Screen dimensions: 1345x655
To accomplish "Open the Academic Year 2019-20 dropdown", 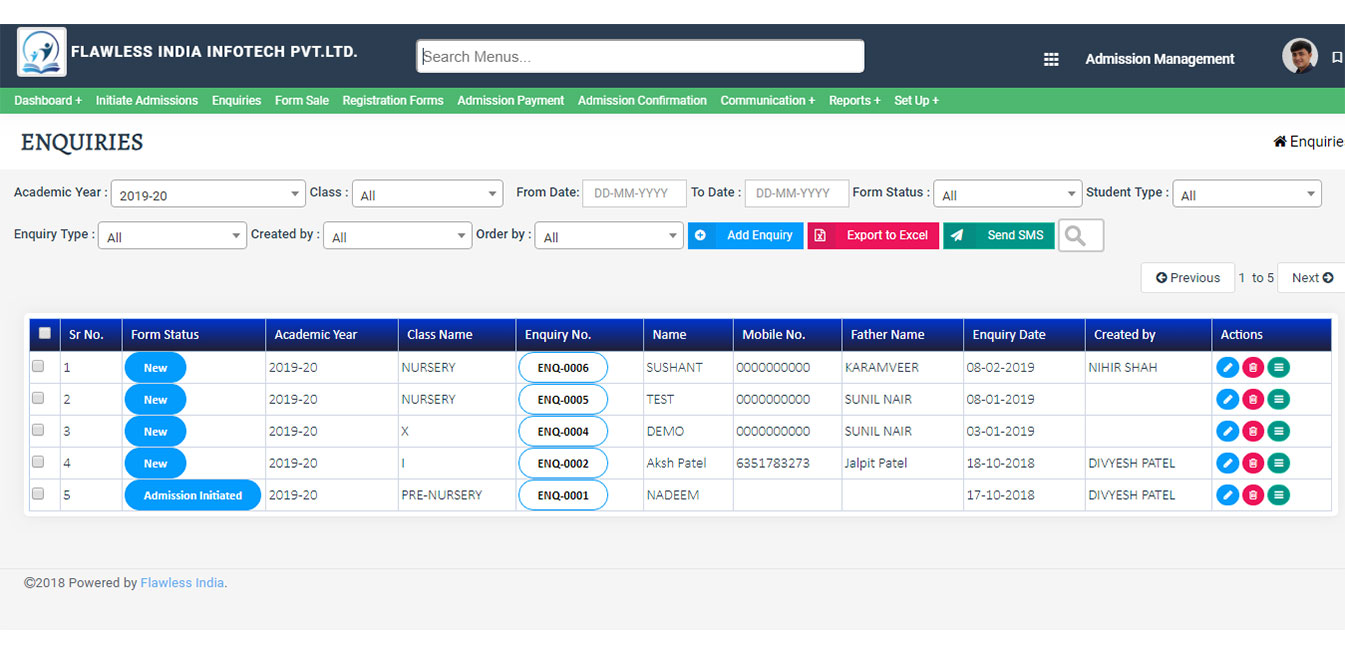I will pos(208,195).
